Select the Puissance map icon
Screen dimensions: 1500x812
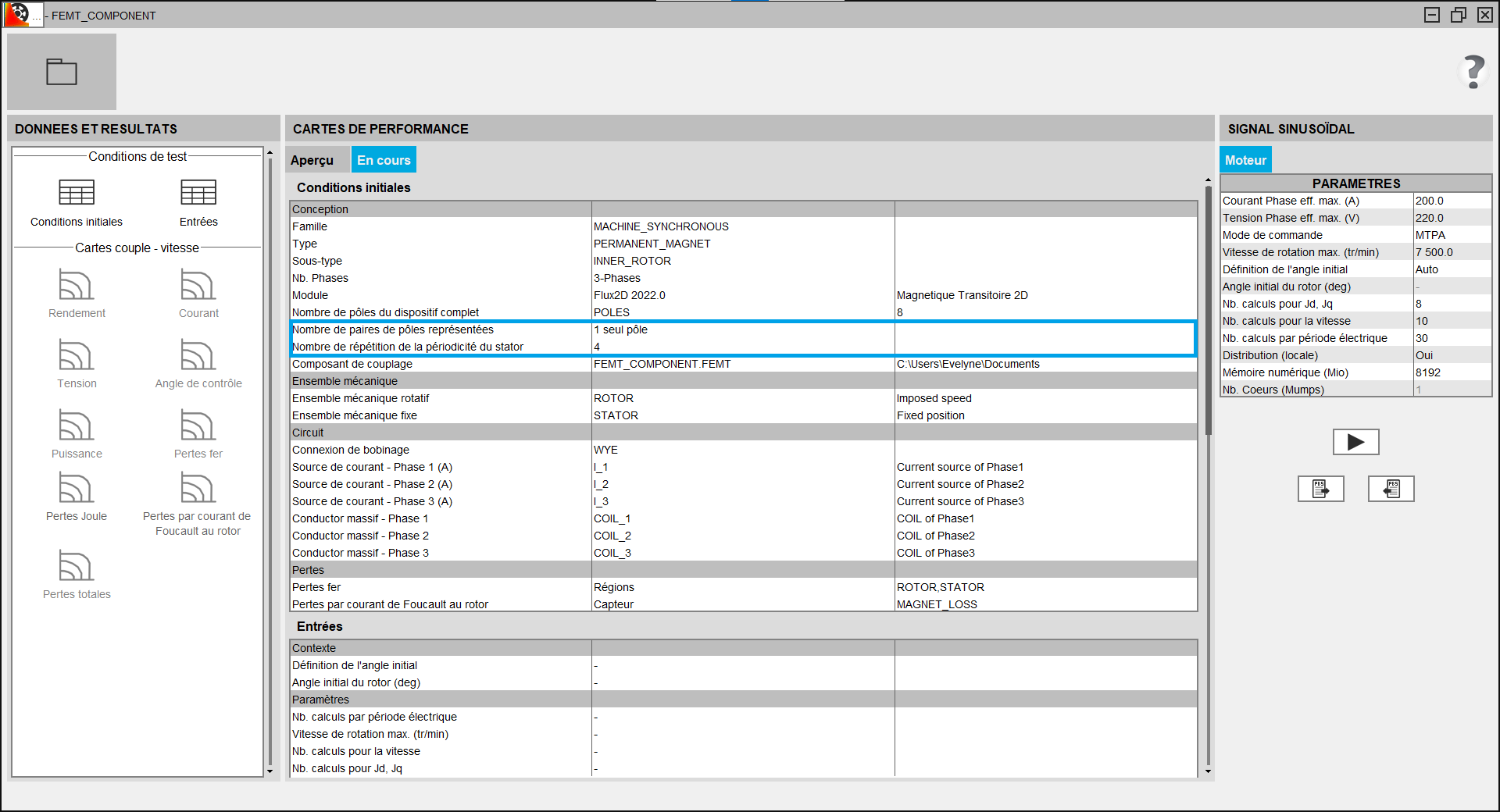pyautogui.click(x=77, y=425)
